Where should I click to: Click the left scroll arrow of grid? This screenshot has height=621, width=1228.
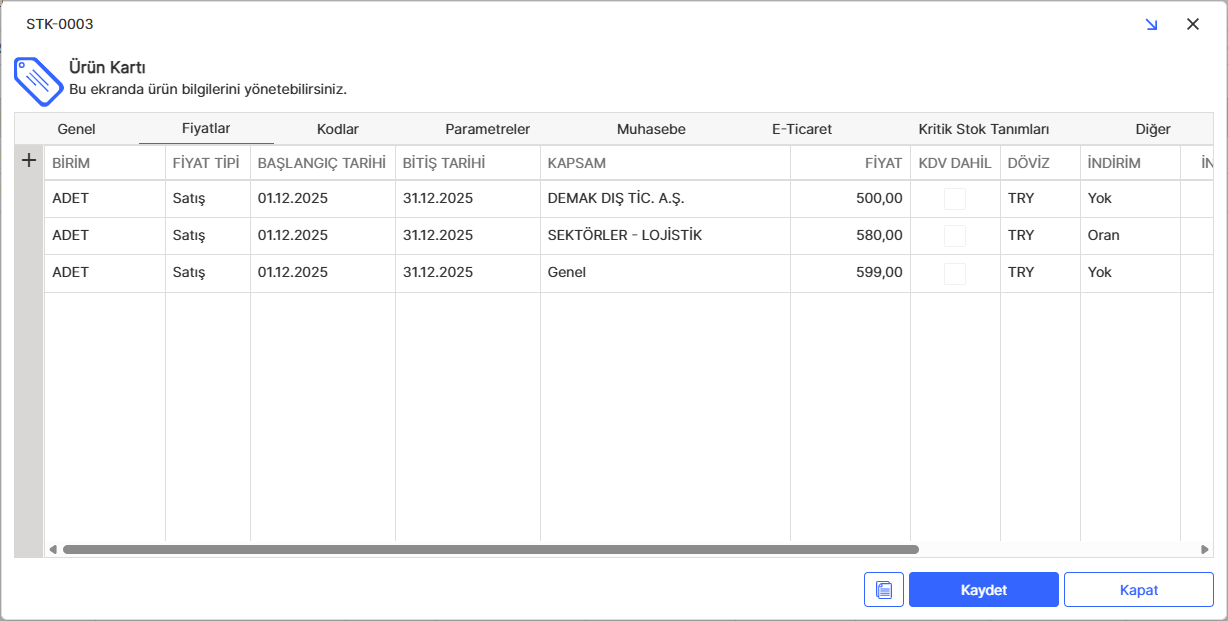53,549
